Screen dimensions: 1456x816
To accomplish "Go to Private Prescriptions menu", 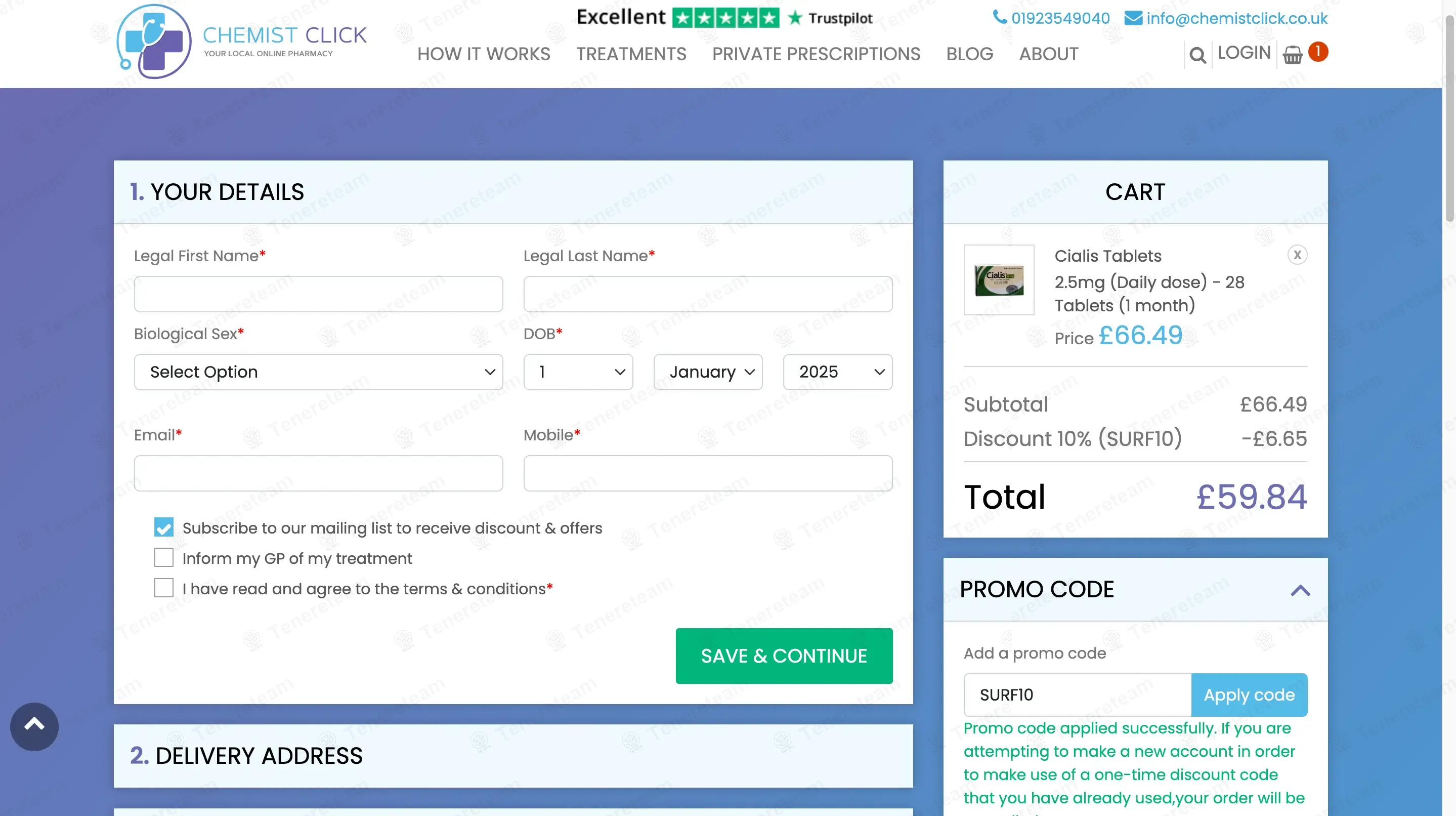I will coord(816,54).
